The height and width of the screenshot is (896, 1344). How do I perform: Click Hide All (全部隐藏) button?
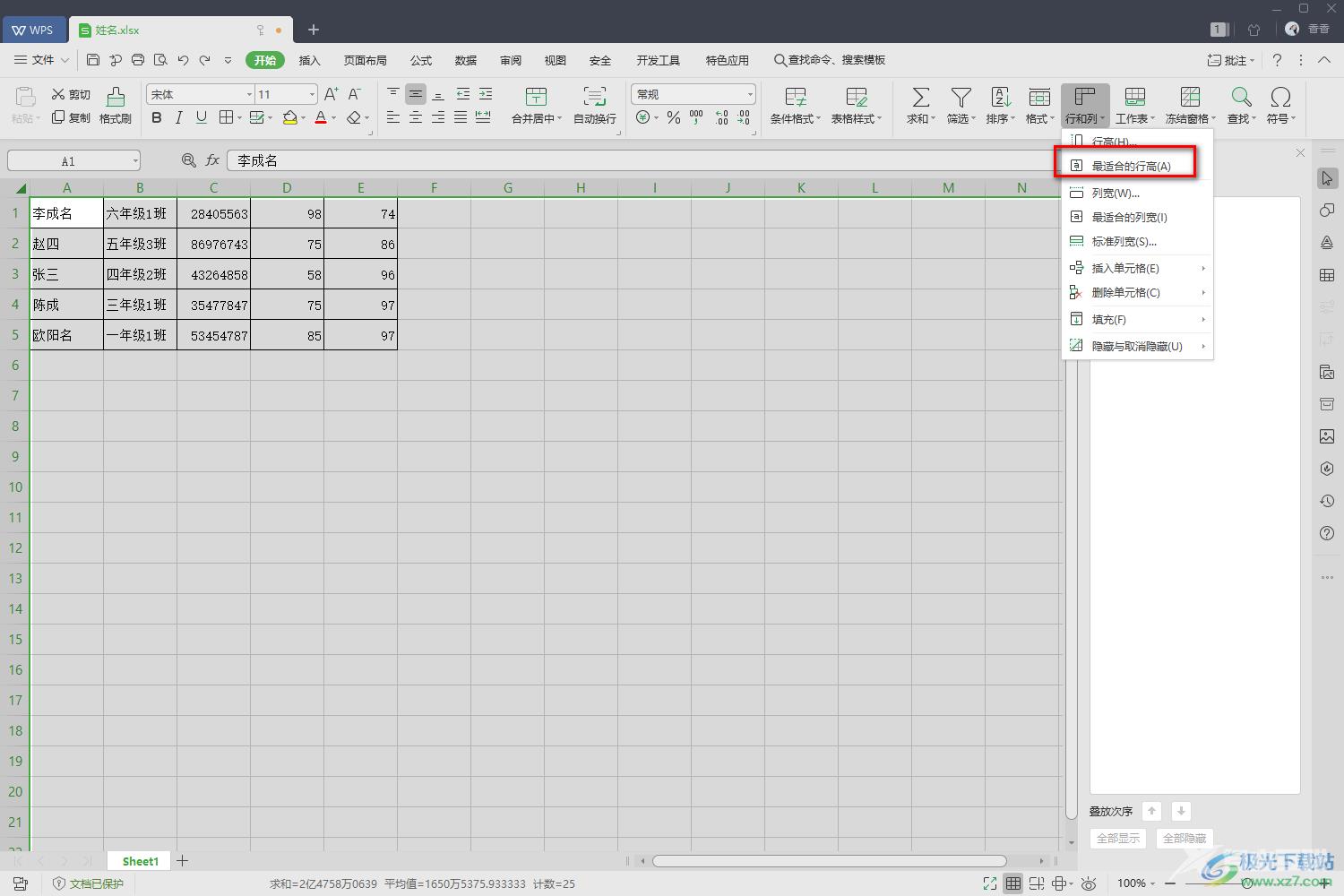pos(1185,838)
